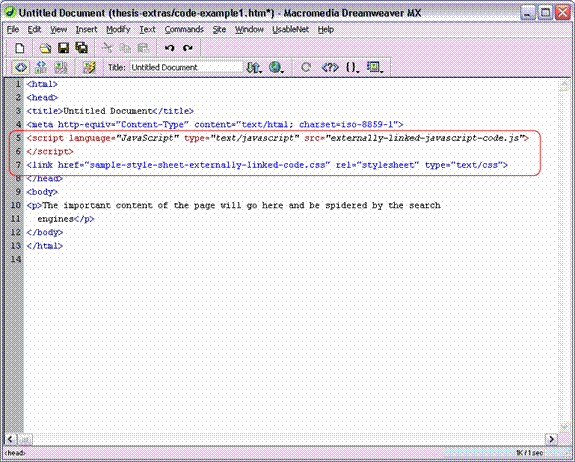Maximize the Dreamweaver window

545,13
